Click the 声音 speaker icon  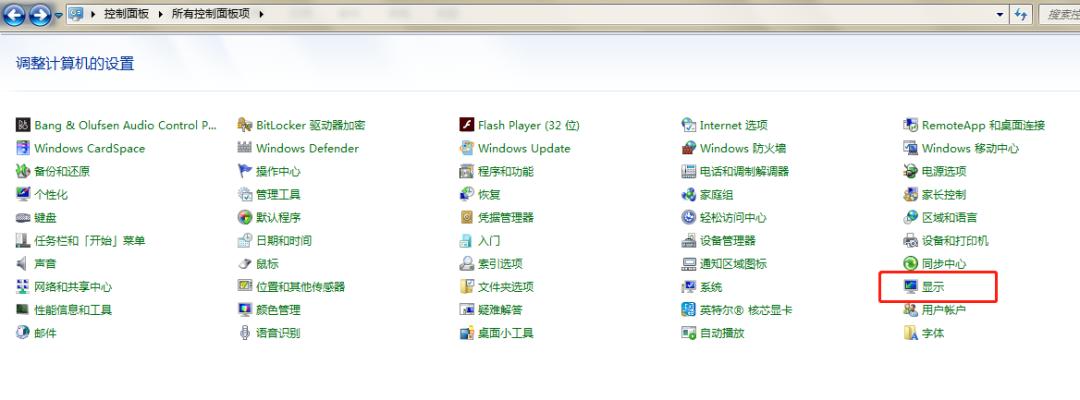coord(23,264)
